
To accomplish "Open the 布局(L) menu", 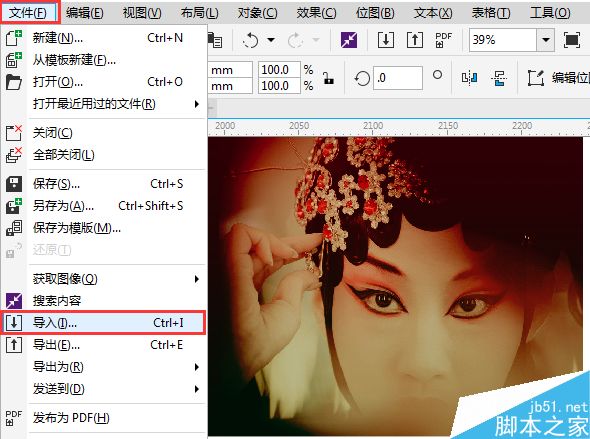I will tap(199, 13).
